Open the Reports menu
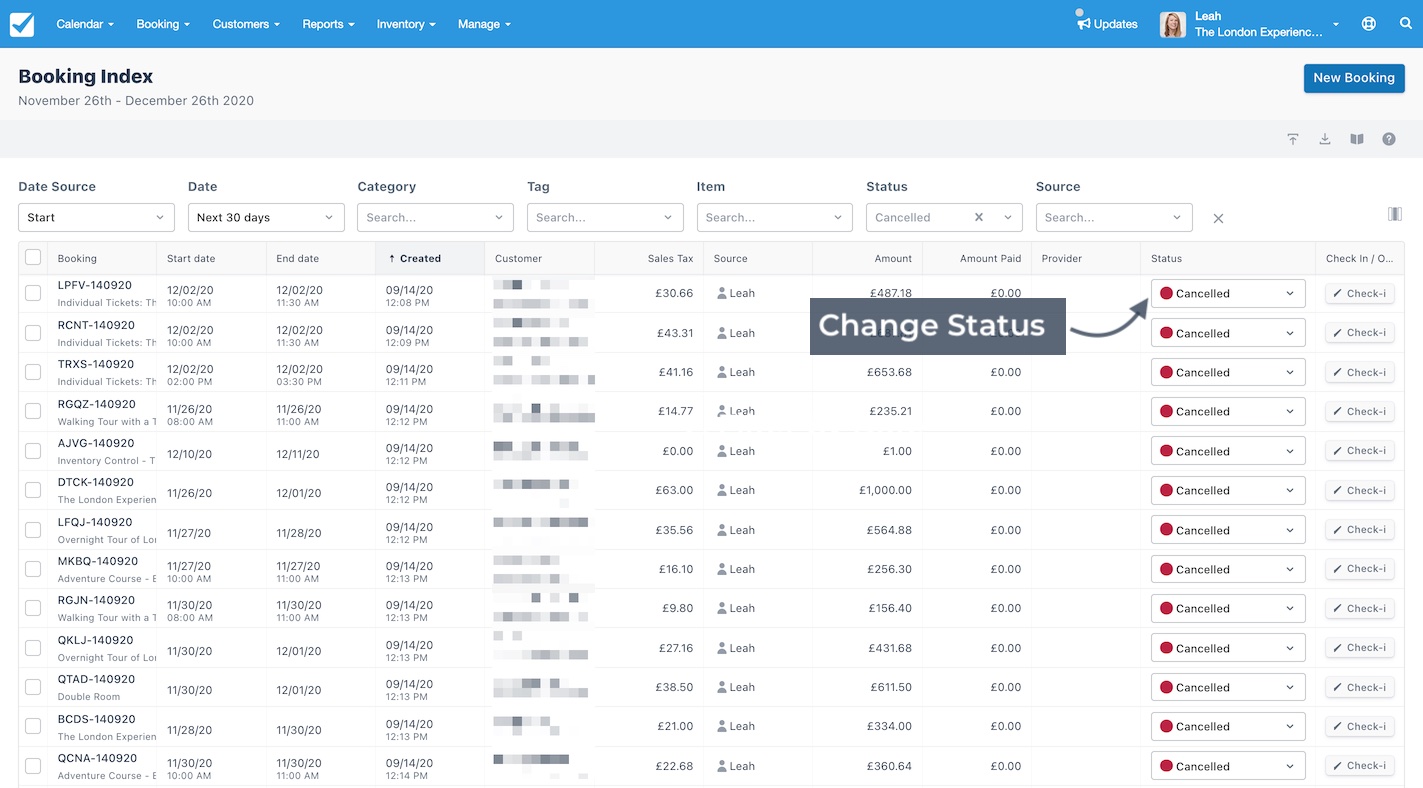 pyautogui.click(x=328, y=24)
